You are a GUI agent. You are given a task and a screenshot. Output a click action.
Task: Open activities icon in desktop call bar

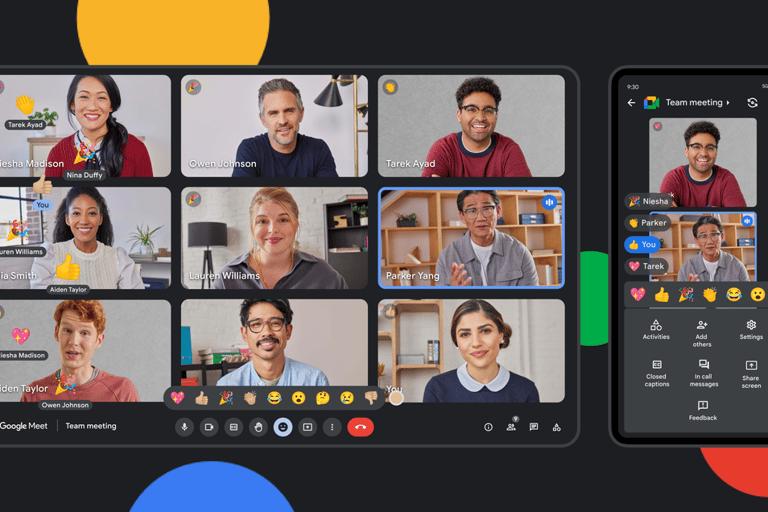click(556, 427)
